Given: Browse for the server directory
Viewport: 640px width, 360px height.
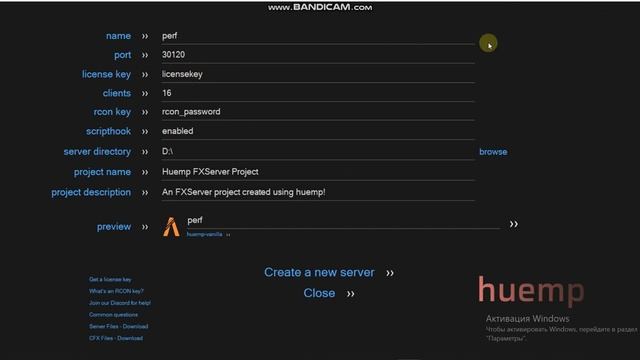Looking at the screenshot, I should (x=493, y=152).
